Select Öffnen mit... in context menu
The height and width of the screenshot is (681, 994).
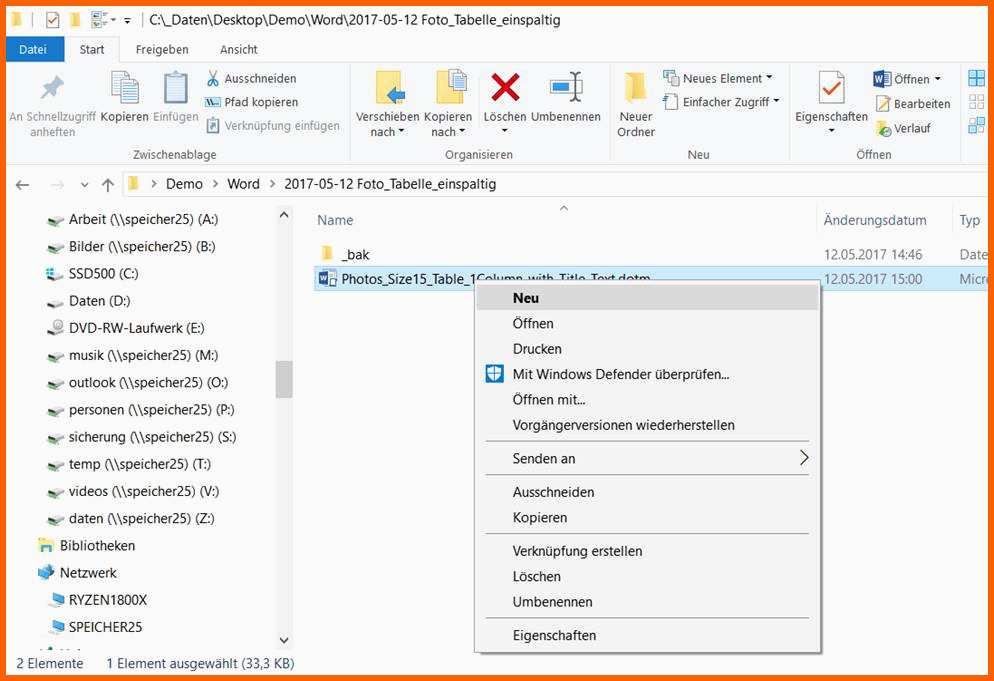(549, 400)
